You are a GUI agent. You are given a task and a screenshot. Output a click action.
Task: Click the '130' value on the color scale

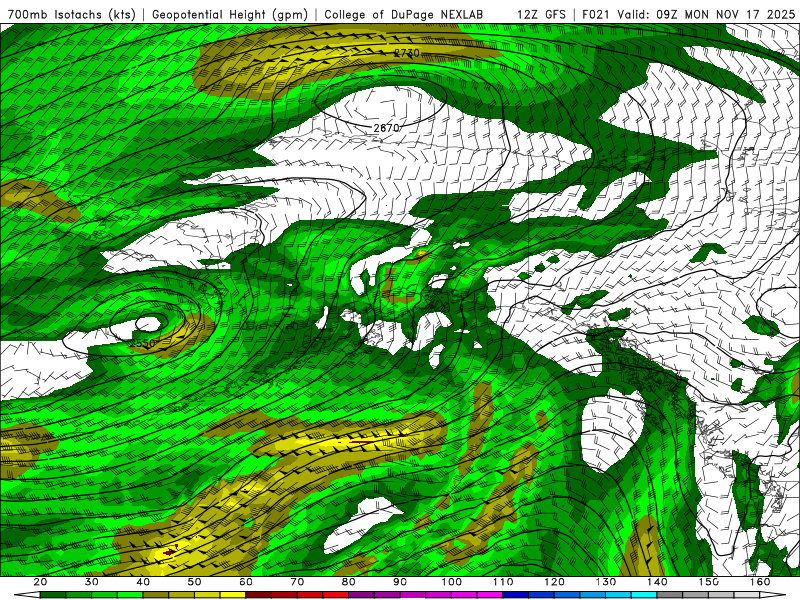point(606,582)
